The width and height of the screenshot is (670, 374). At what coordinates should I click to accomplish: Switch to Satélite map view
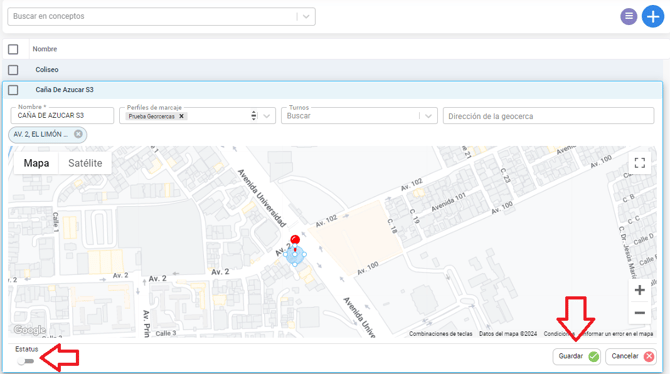pos(85,163)
